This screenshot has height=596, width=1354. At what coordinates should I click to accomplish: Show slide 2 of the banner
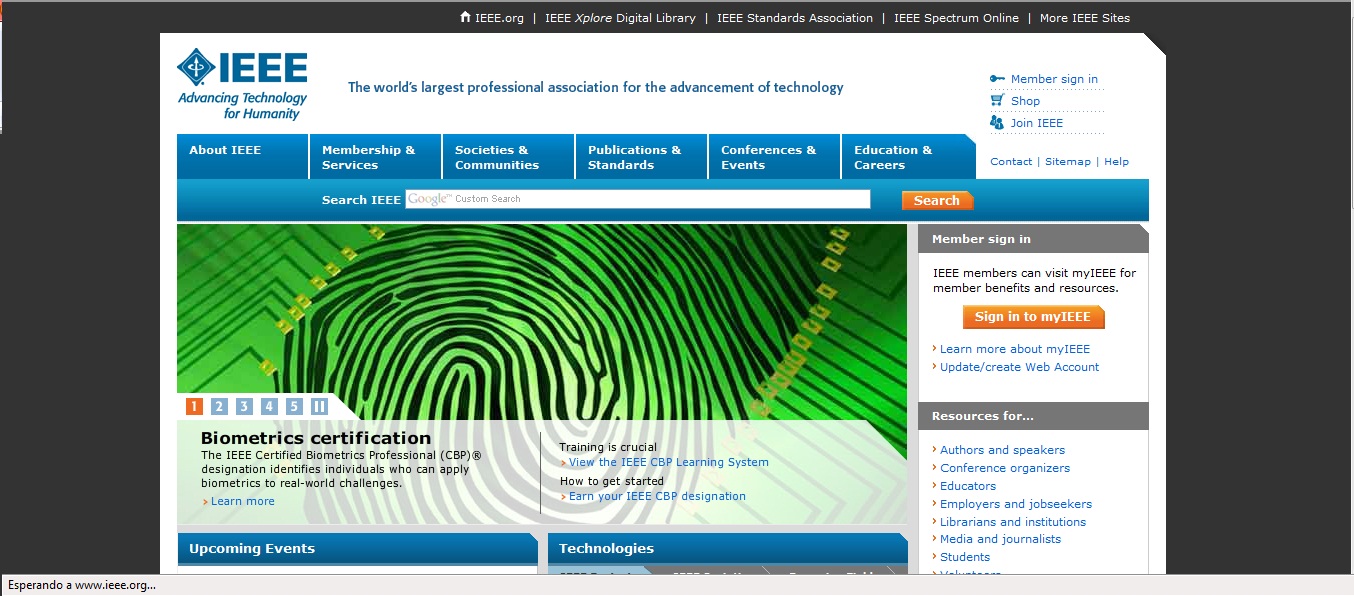point(219,406)
